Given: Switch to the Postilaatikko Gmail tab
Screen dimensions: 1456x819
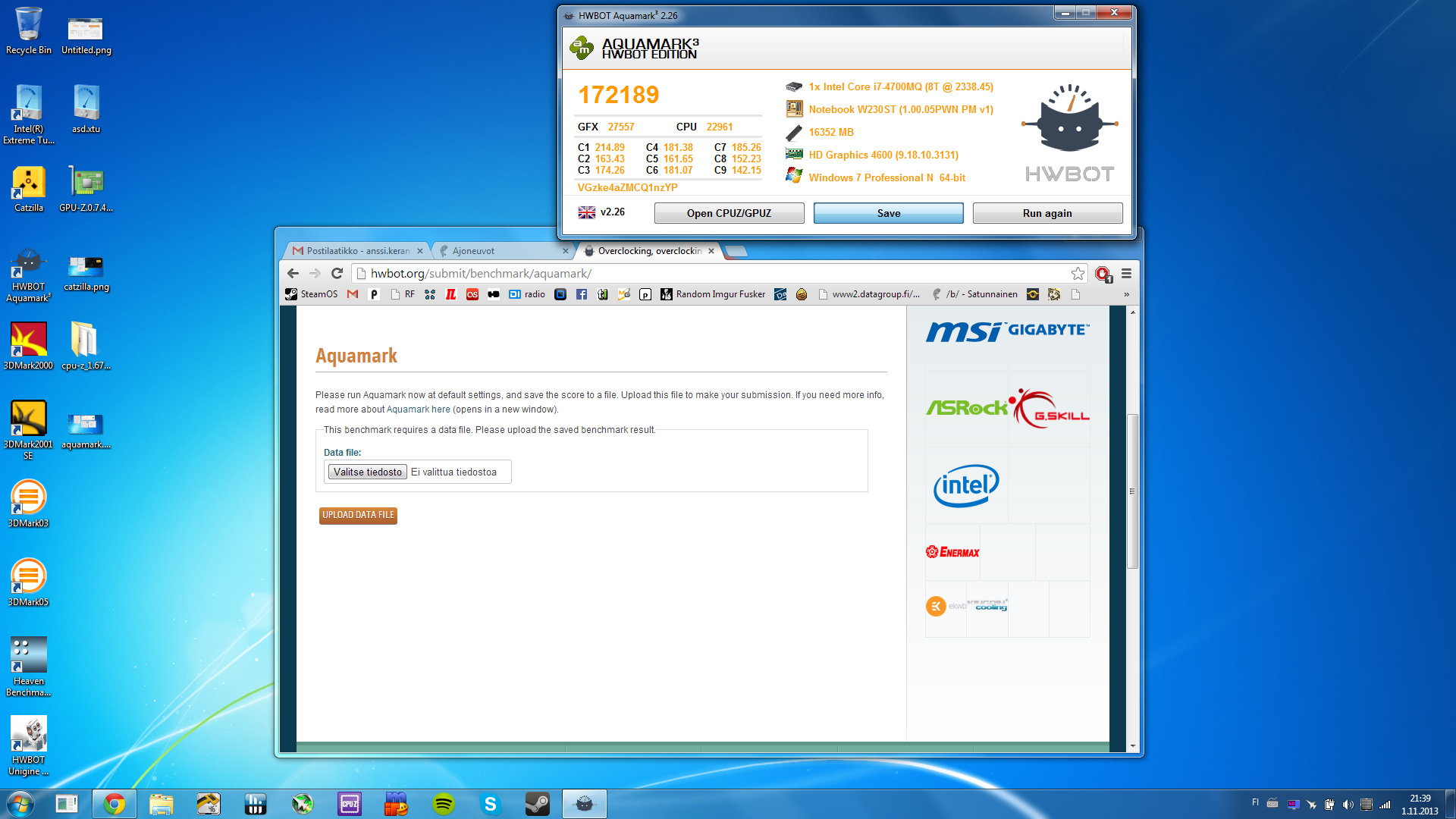Looking at the screenshot, I should click(356, 251).
